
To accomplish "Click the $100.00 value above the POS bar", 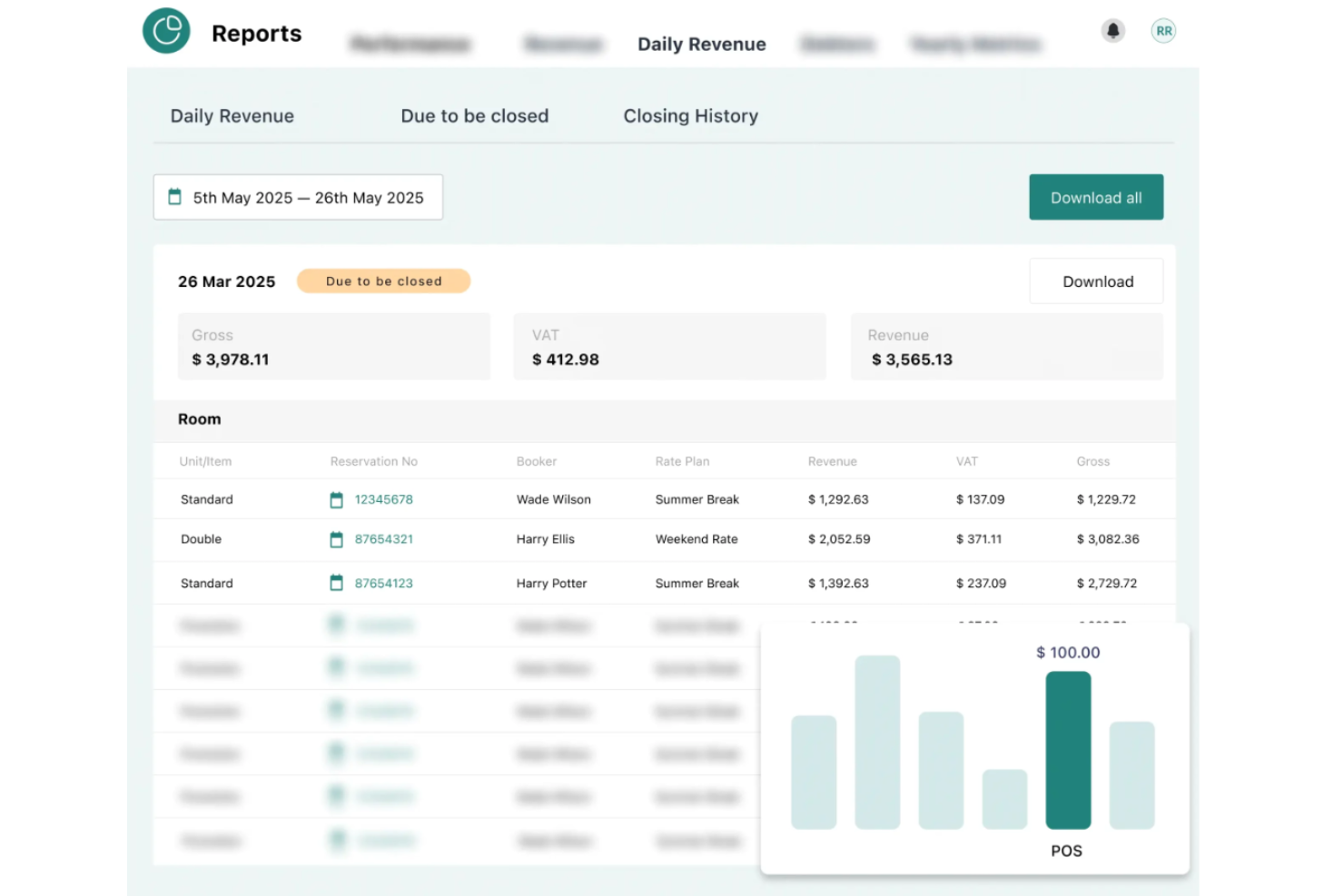I will click(x=1068, y=652).
